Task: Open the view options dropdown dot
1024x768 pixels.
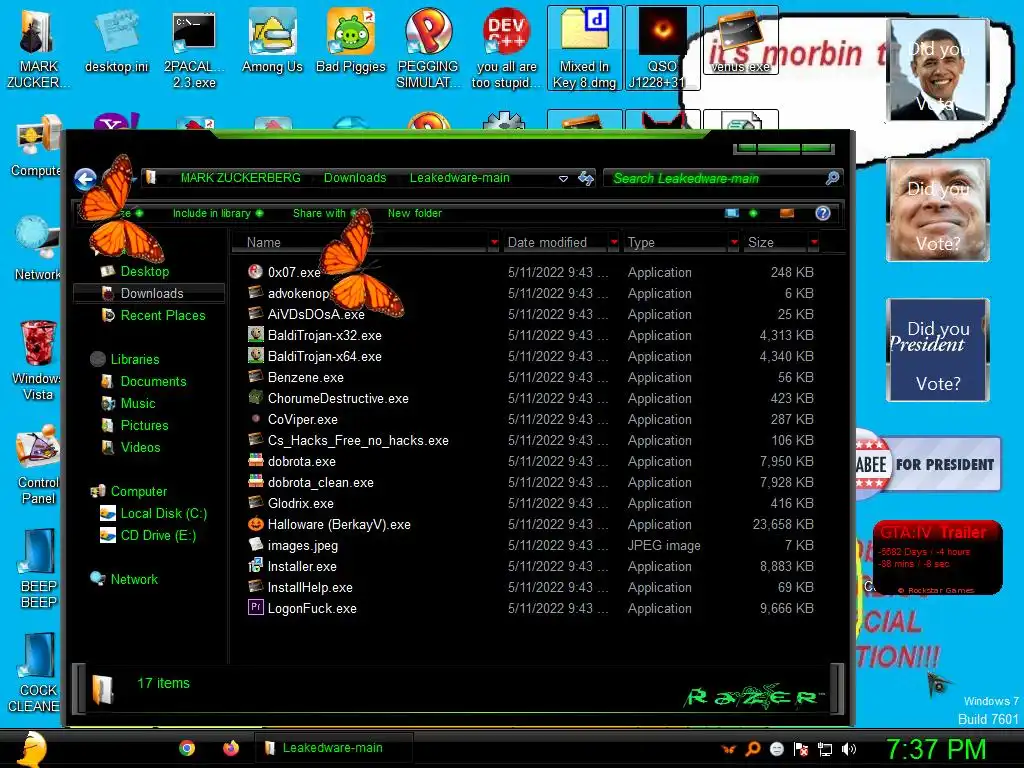Action: 753,213
